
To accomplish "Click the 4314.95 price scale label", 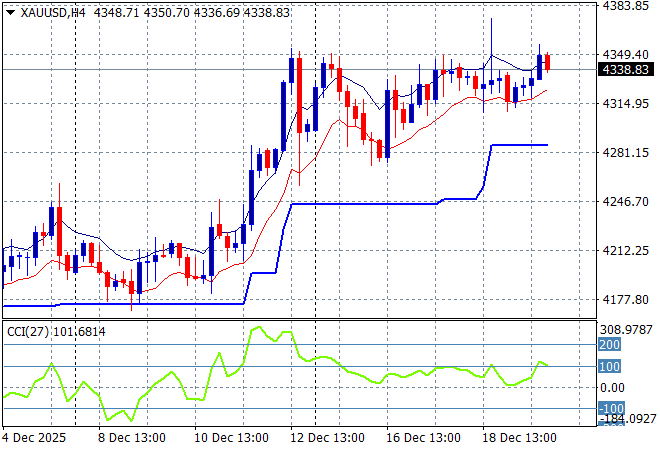I will [x=625, y=104].
